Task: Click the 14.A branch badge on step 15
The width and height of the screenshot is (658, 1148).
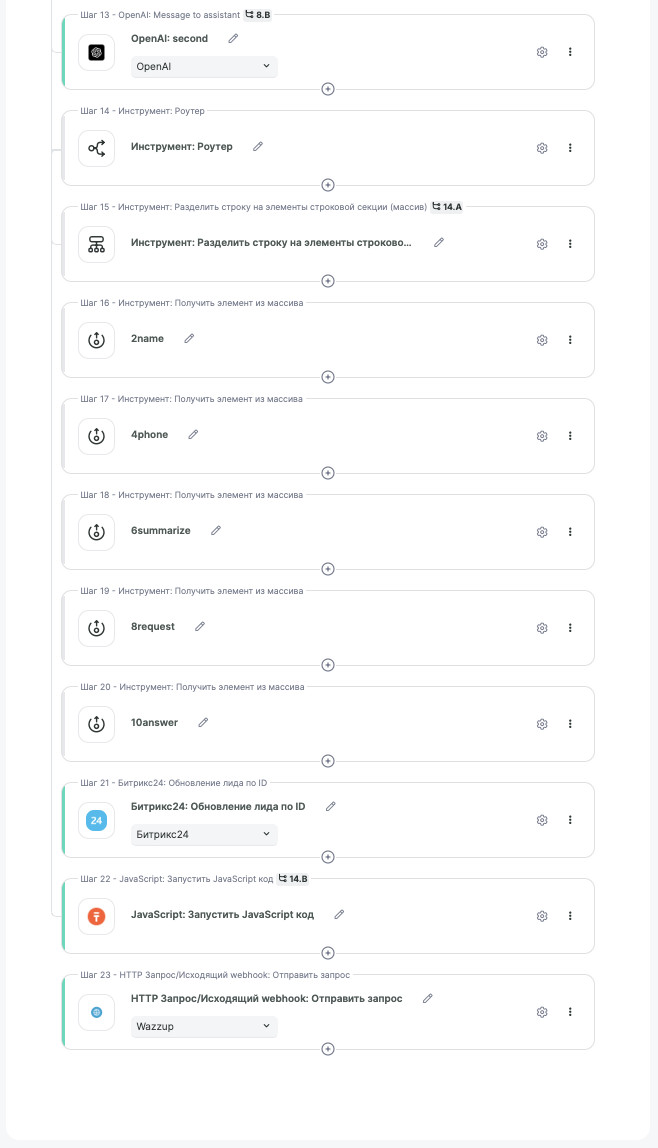Action: click(x=447, y=207)
